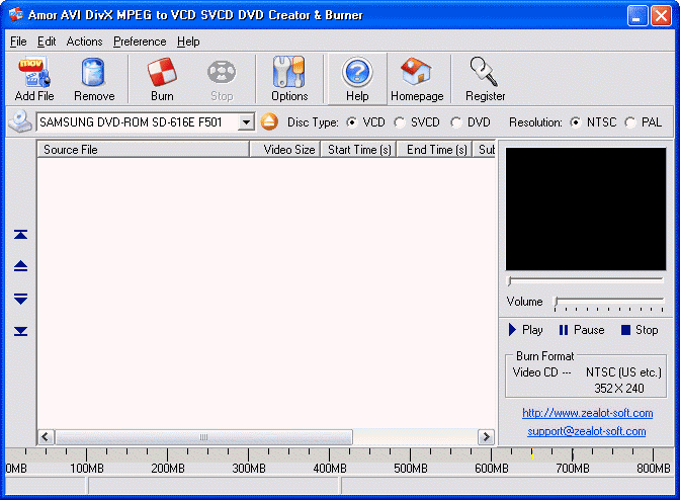Open the zealot-soft.com website link
This screenshot has height=500, width=680.
point(588,413)
